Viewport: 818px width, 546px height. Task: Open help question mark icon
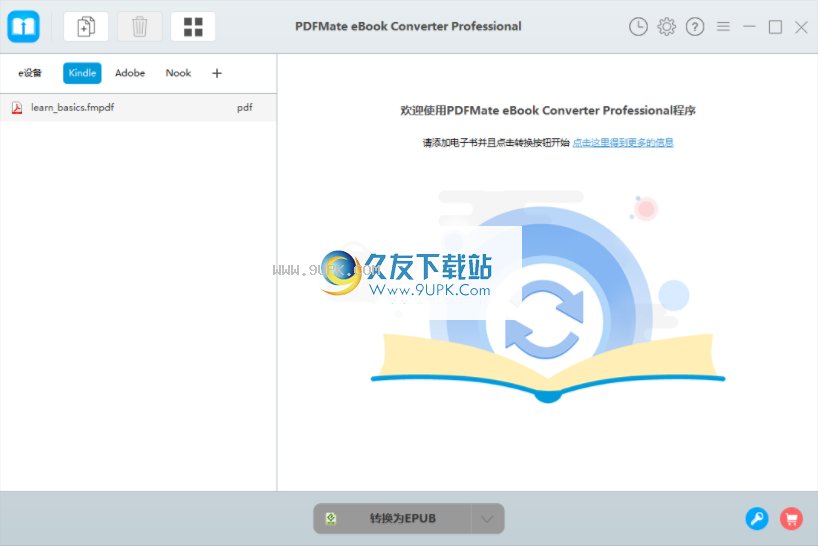tap(694, 27)
